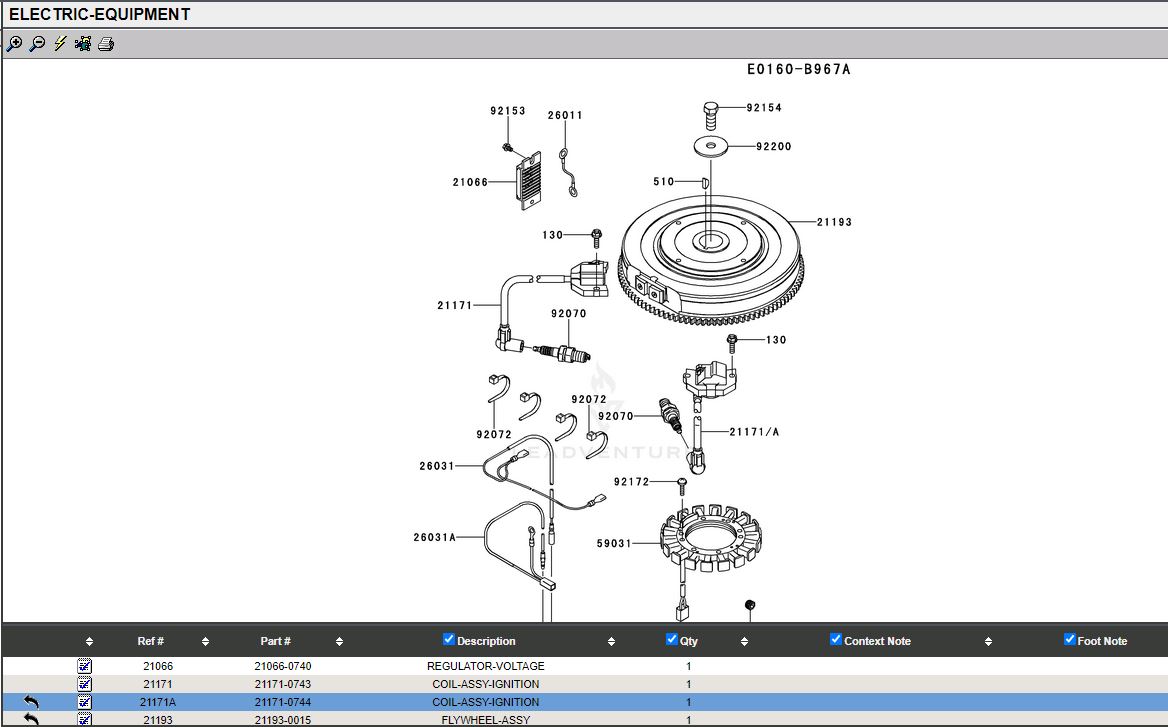The width and height of the screenshot is (1168, 727).
Task: Click part number 21066-0740 in table
Action: [283, 666]
